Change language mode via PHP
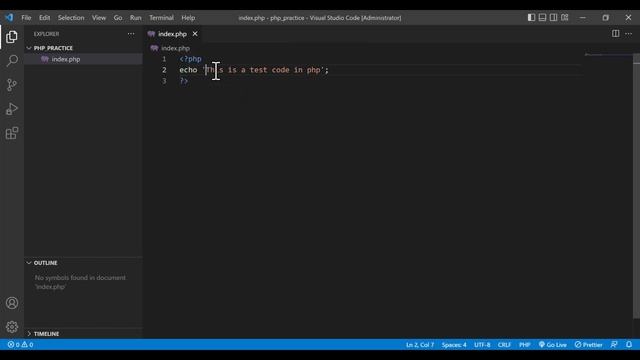 point(524,345)
